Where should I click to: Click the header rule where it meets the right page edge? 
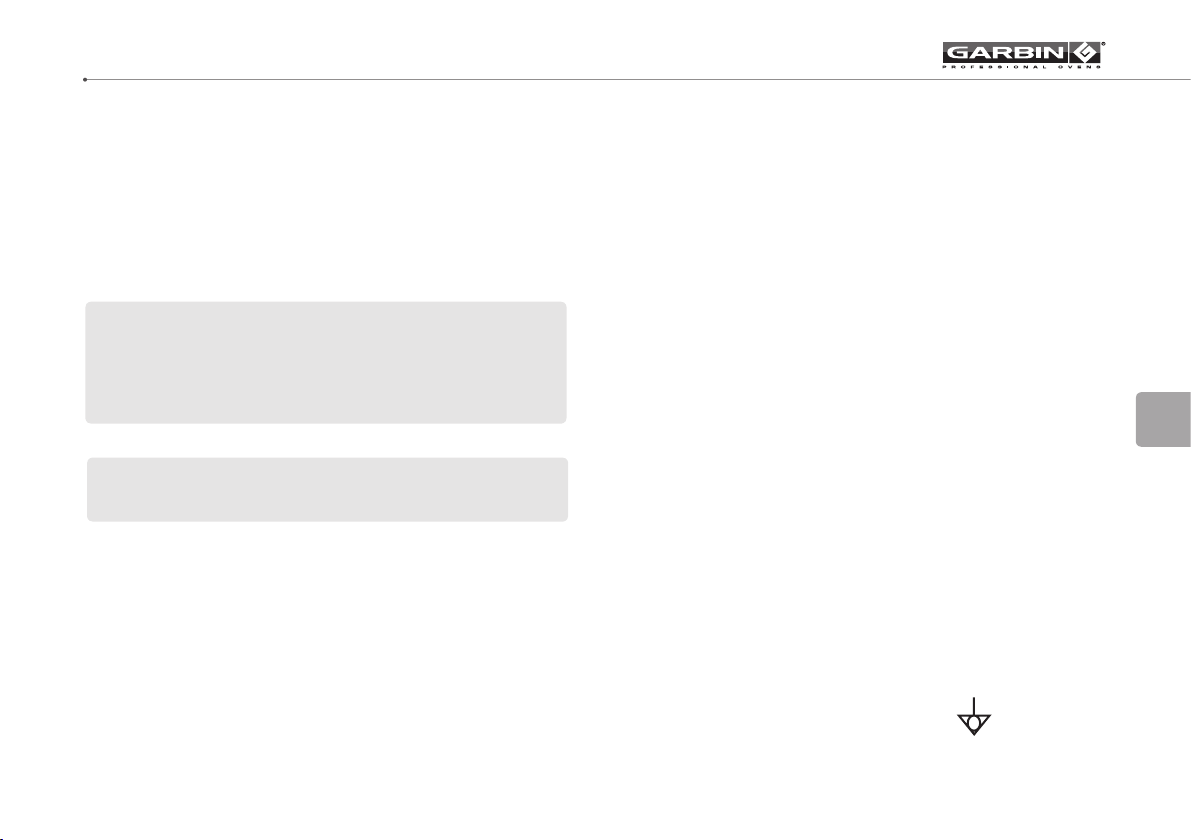pyautogui.click(x=1188, y=79)
